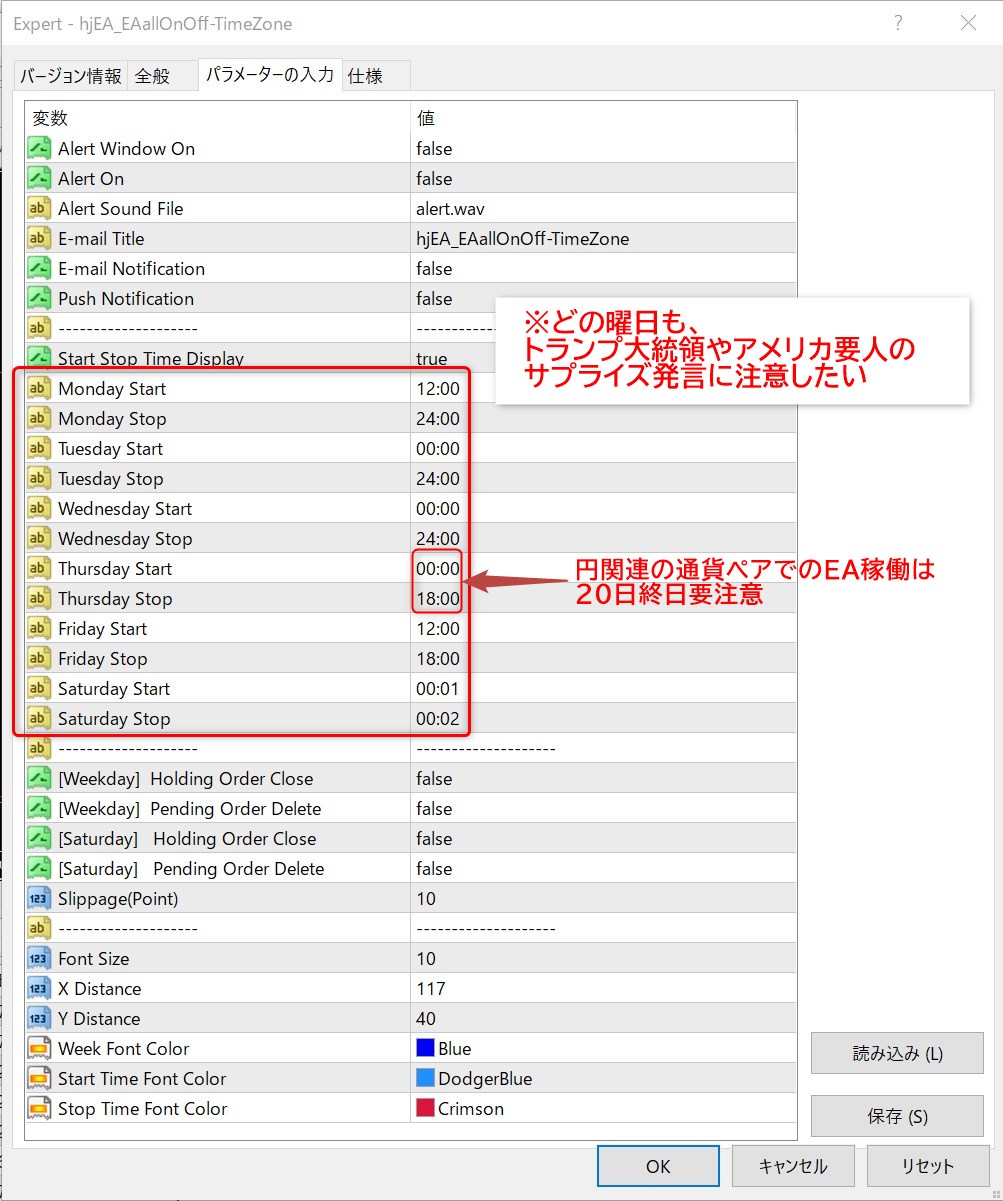Image resolution: width=1003 pixels, height=1201 pixels.
Task: Open [Weekday] Holding Order Close value dropdown
Action: (600, 779)
